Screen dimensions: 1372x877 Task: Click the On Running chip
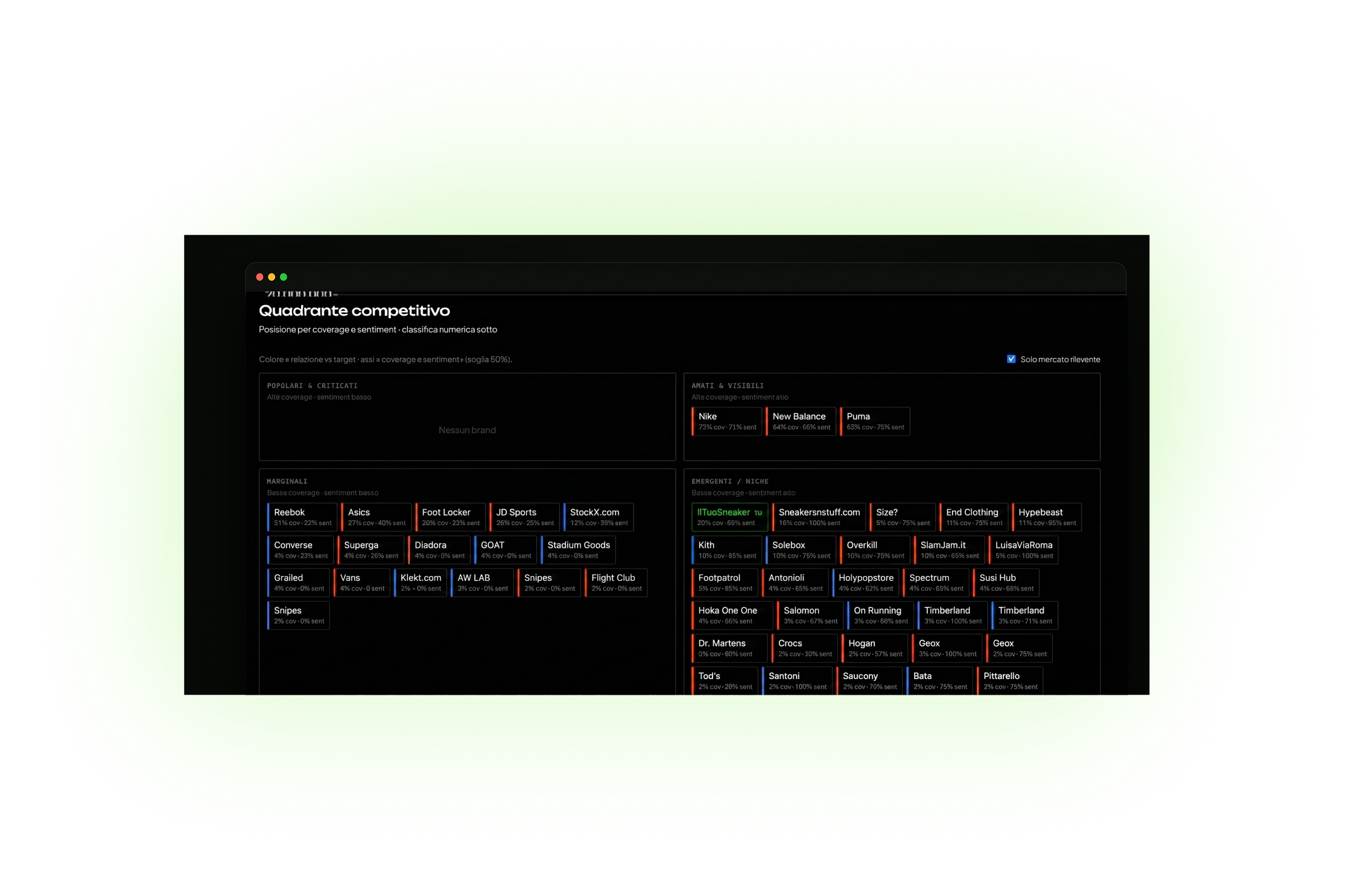pos(880,616)
